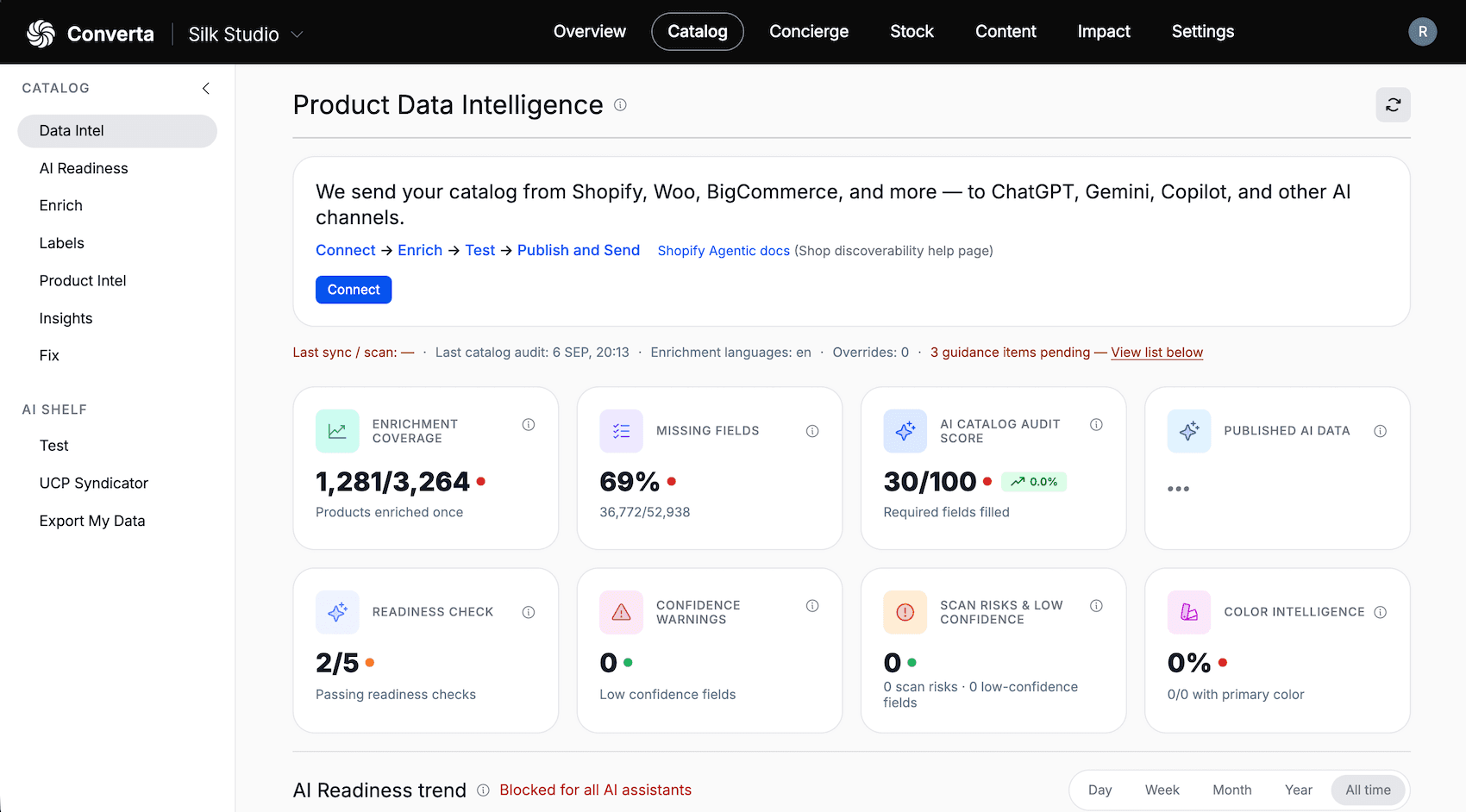
Task: Click the Blocked for all AI assistants text
Action: click(595, 790)
